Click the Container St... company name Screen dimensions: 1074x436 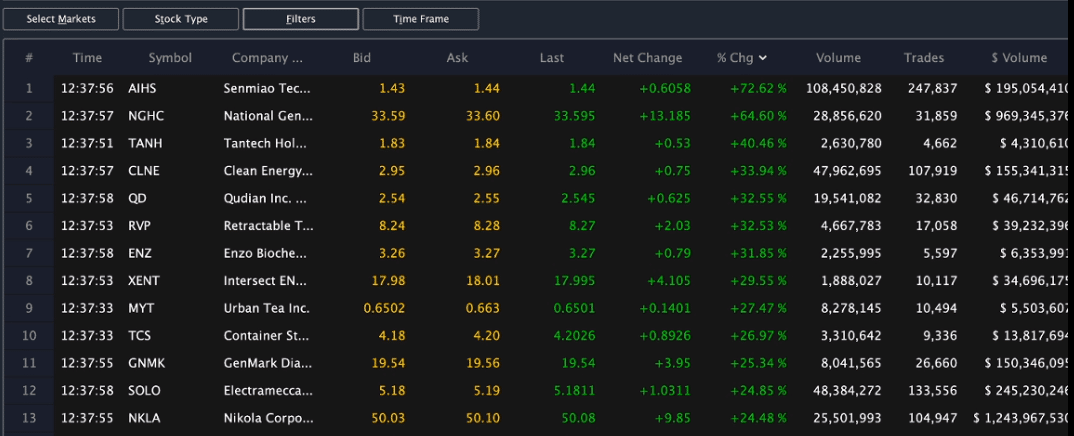tap(265, 335)
